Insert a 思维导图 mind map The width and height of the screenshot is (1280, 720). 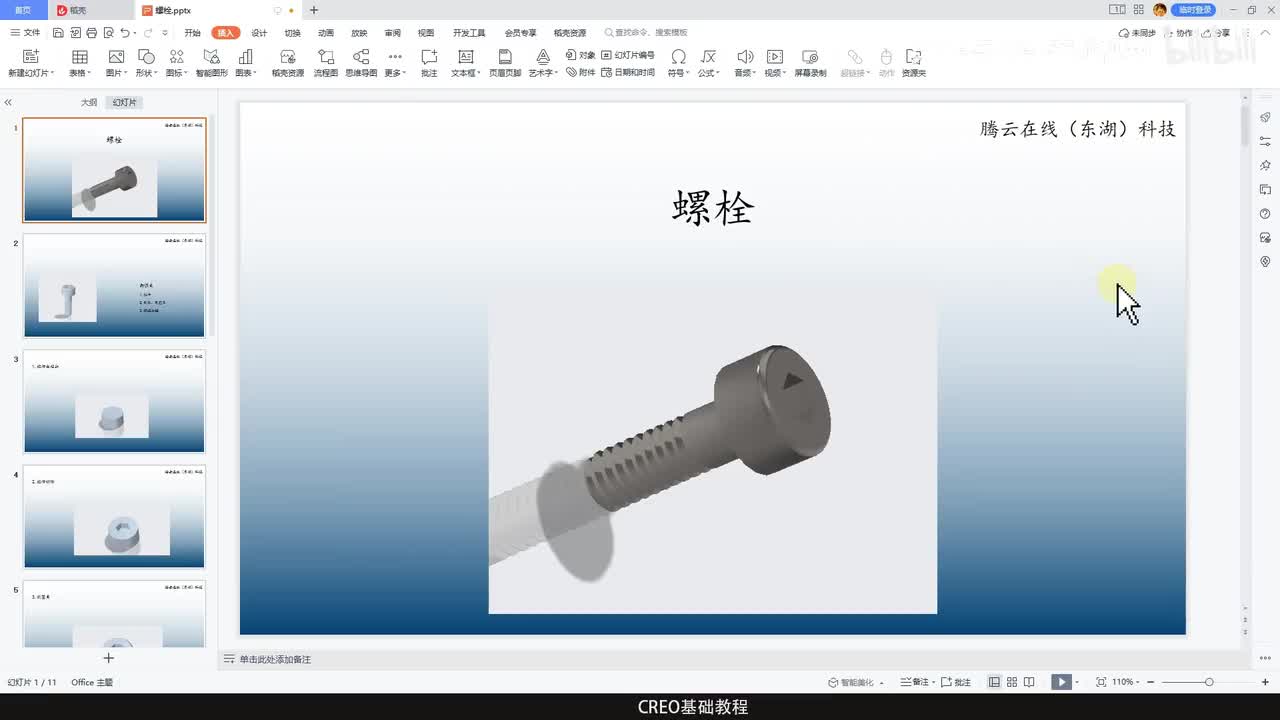pos(361,63)
